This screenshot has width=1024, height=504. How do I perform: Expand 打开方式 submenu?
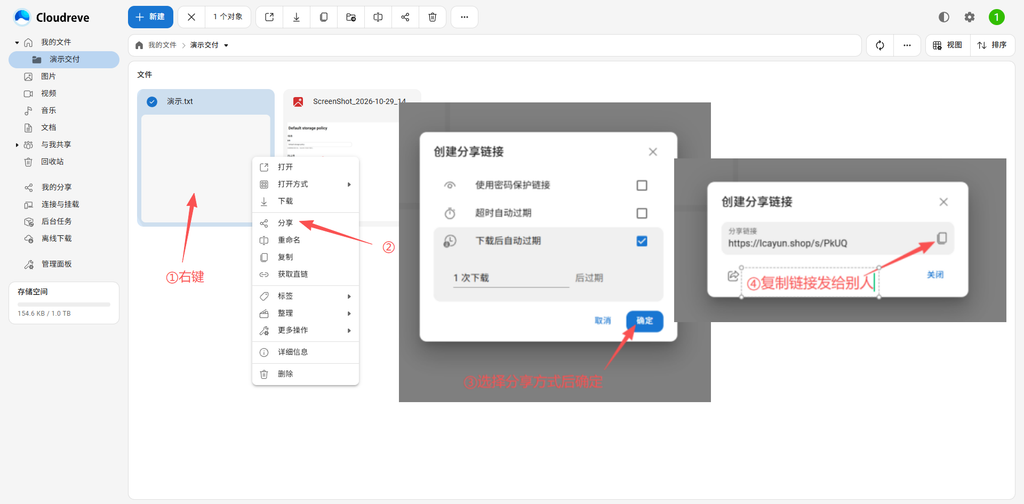click(x=306, y=184)
